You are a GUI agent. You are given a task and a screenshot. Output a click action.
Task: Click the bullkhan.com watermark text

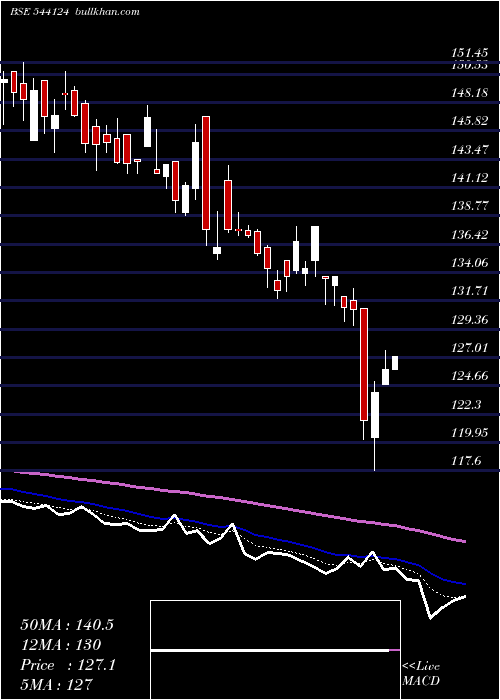tap(106, 12)
